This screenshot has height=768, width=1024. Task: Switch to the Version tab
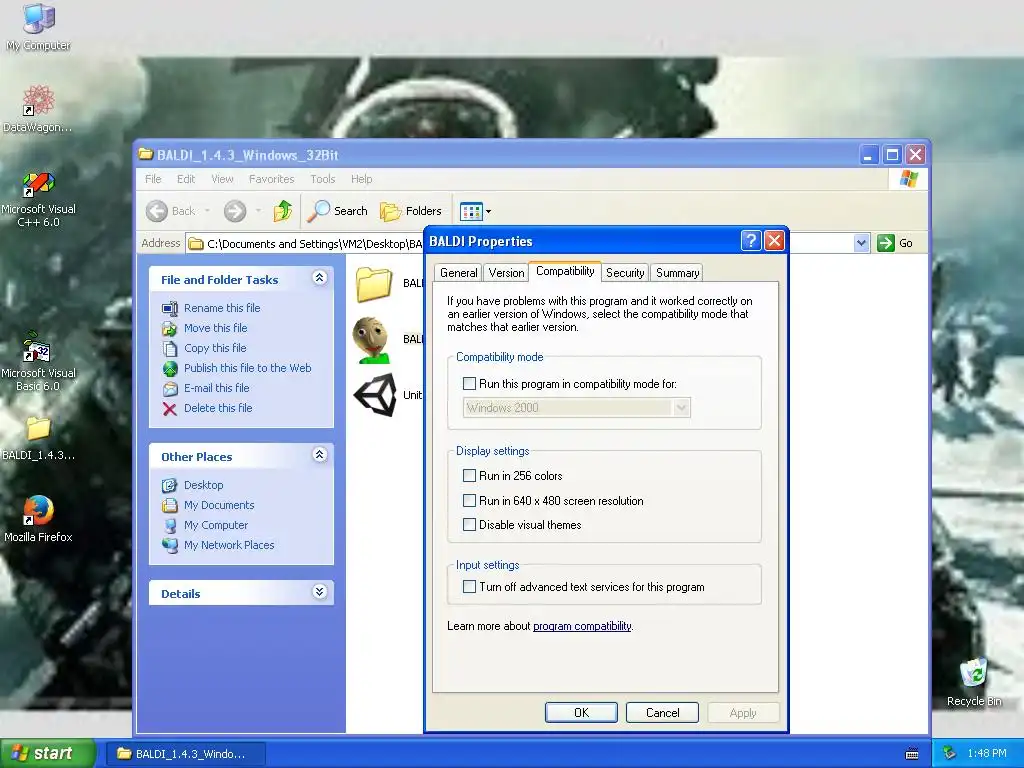pyautogui.click(x=506, y=273)
